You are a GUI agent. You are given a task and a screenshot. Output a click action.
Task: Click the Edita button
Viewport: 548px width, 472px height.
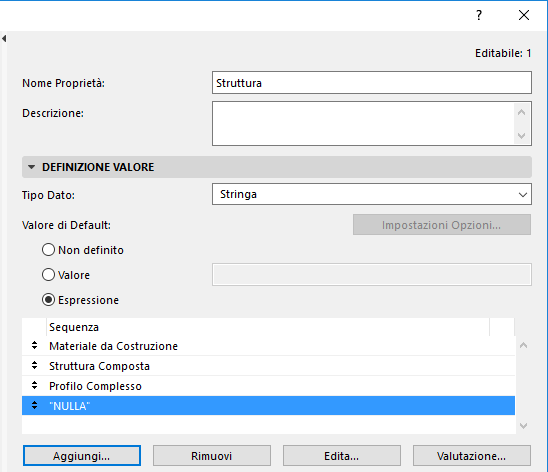coord(342,456)
